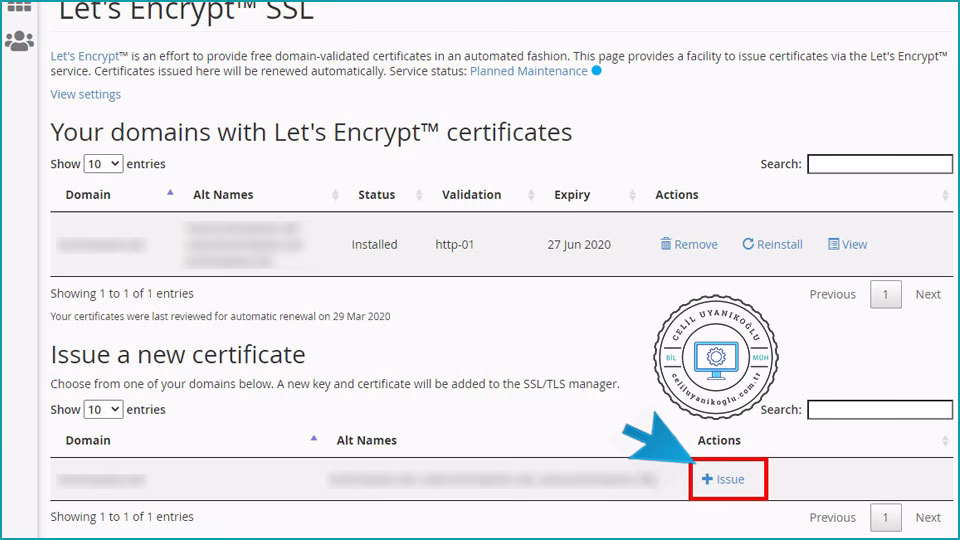Image resolution: width=960 pixels, height=540 pixels.
Task: Sort new certificate table by Alt Names header
Action: [366, 440]
